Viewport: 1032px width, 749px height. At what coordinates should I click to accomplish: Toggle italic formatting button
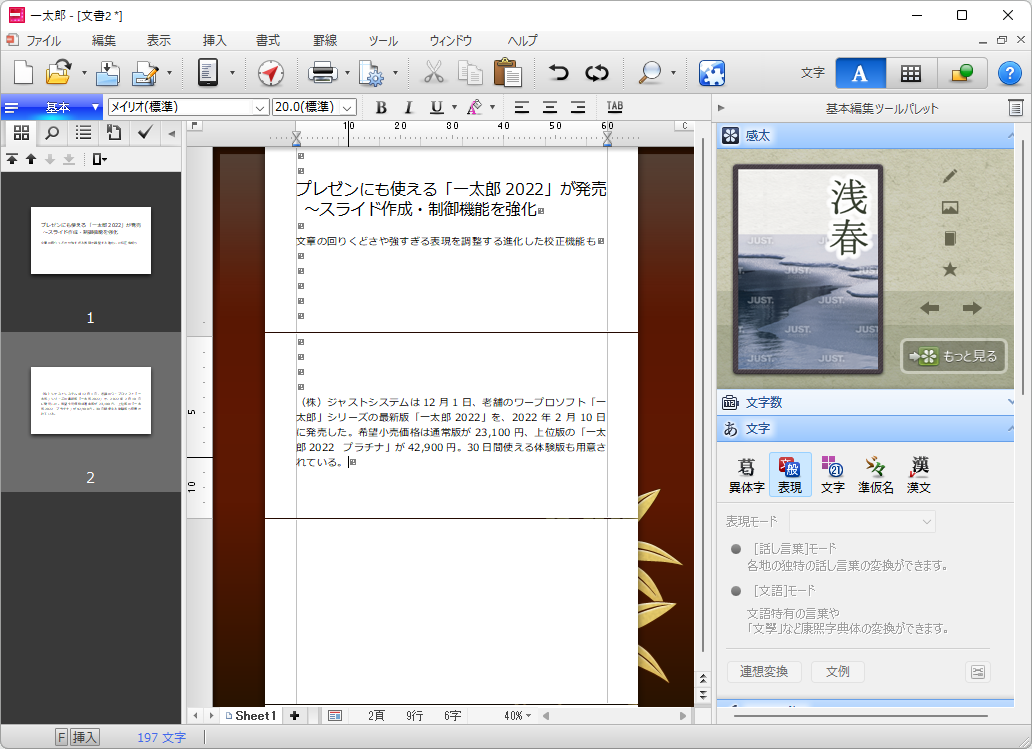408,107
